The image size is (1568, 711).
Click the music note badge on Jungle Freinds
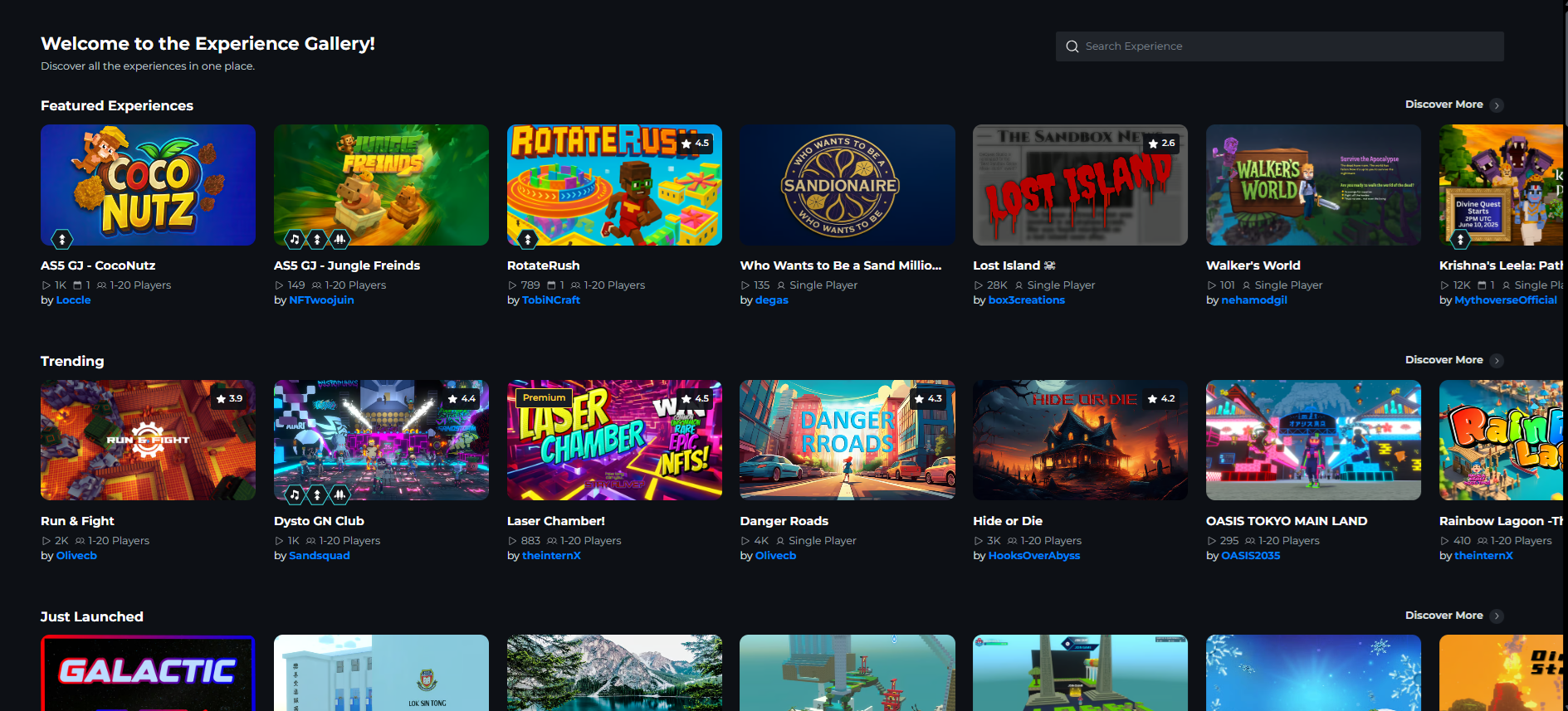[x=295, y=240]
